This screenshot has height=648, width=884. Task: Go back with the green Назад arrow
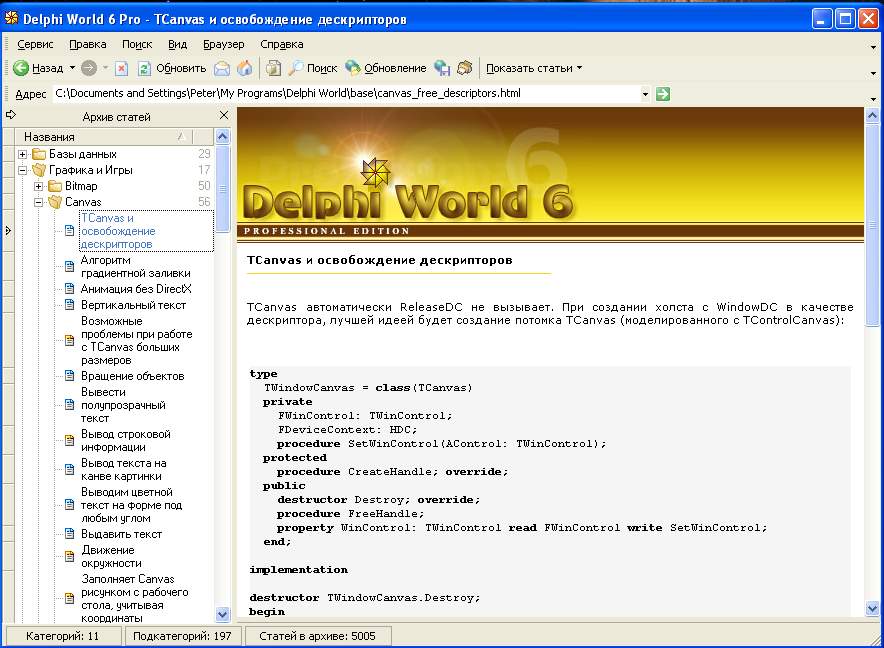38,68
